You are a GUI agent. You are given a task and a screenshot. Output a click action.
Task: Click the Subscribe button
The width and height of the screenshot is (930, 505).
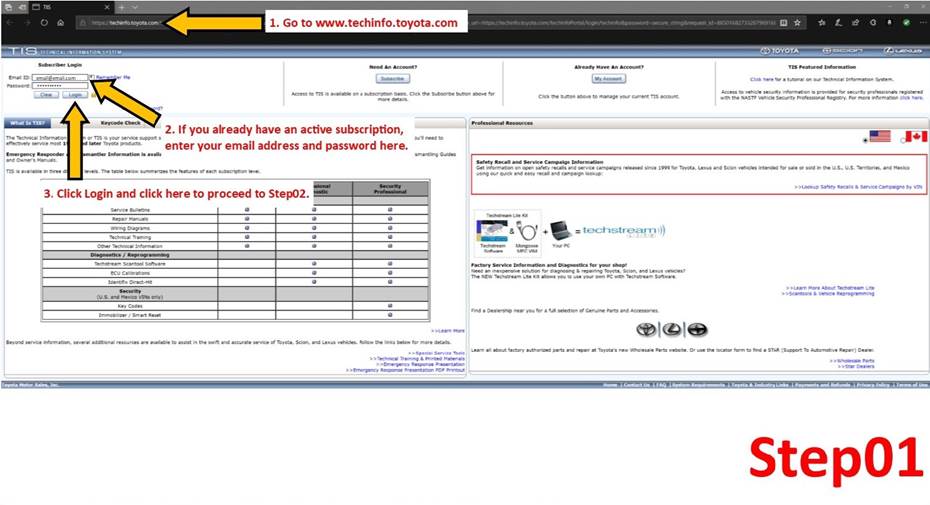(393, 79)
